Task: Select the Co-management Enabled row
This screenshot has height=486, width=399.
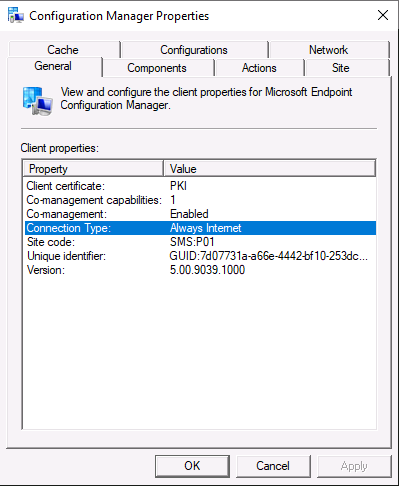Action: click(x=200, y=214)
